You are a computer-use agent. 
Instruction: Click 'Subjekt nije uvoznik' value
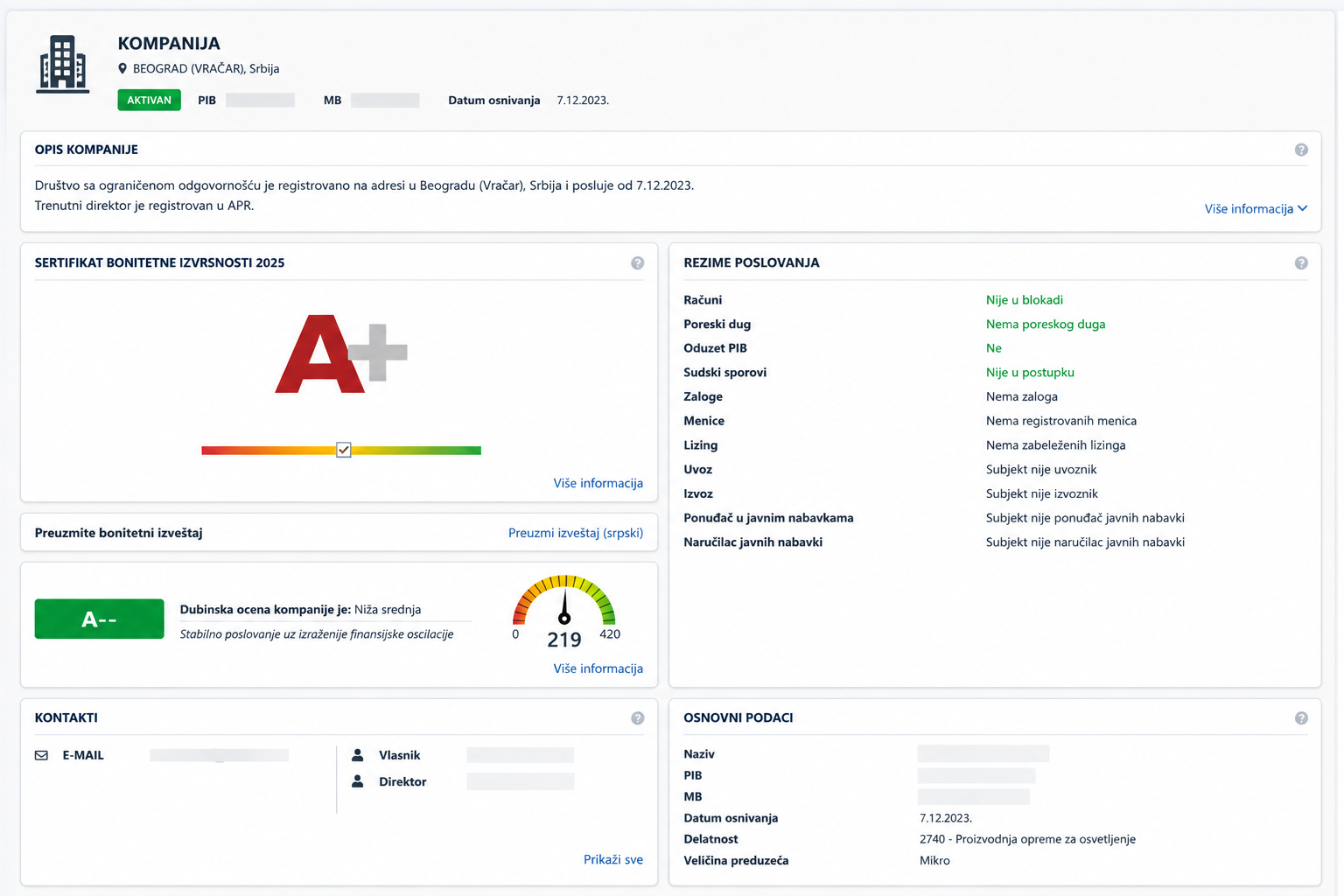1041,469
